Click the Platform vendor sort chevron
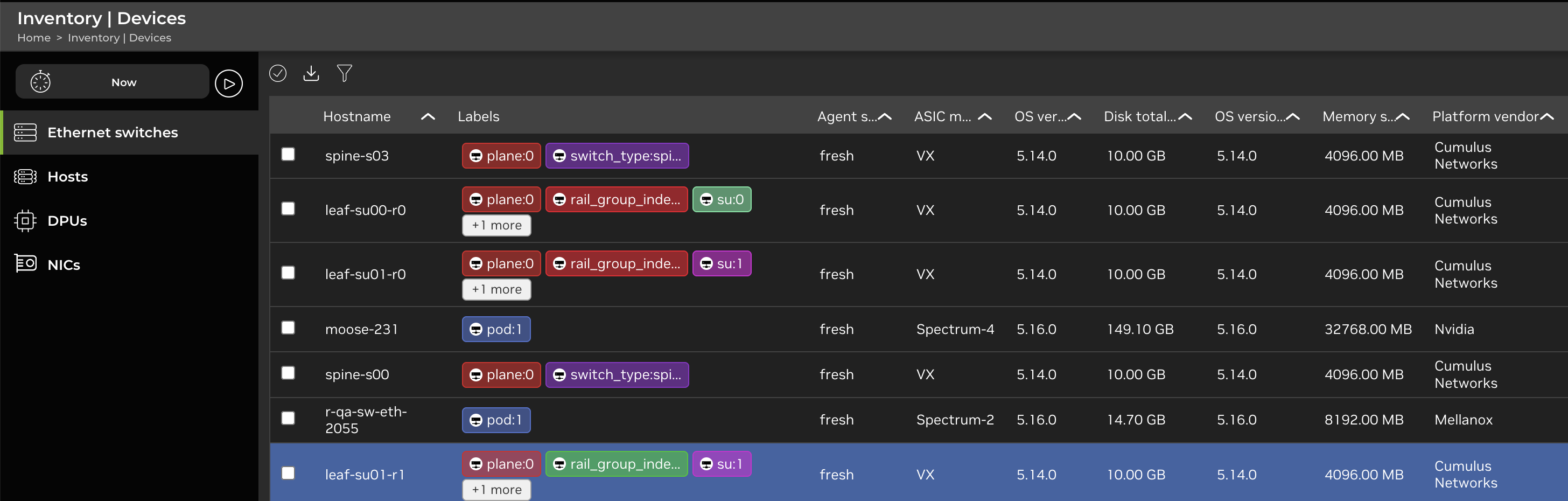This screenshot has width=1568, height=501. click(x=1546, y=117)
